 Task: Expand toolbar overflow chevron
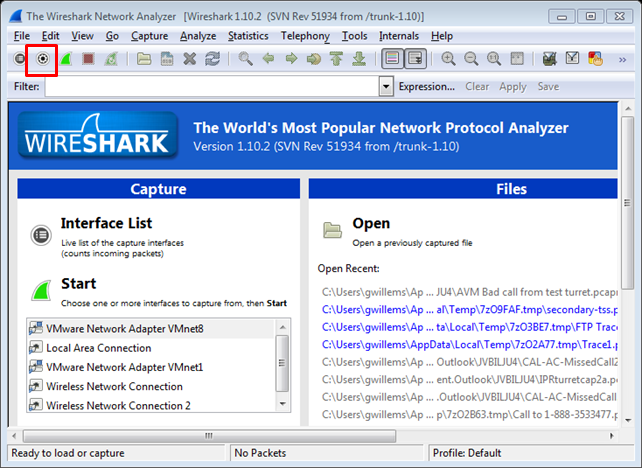[622, 60]
